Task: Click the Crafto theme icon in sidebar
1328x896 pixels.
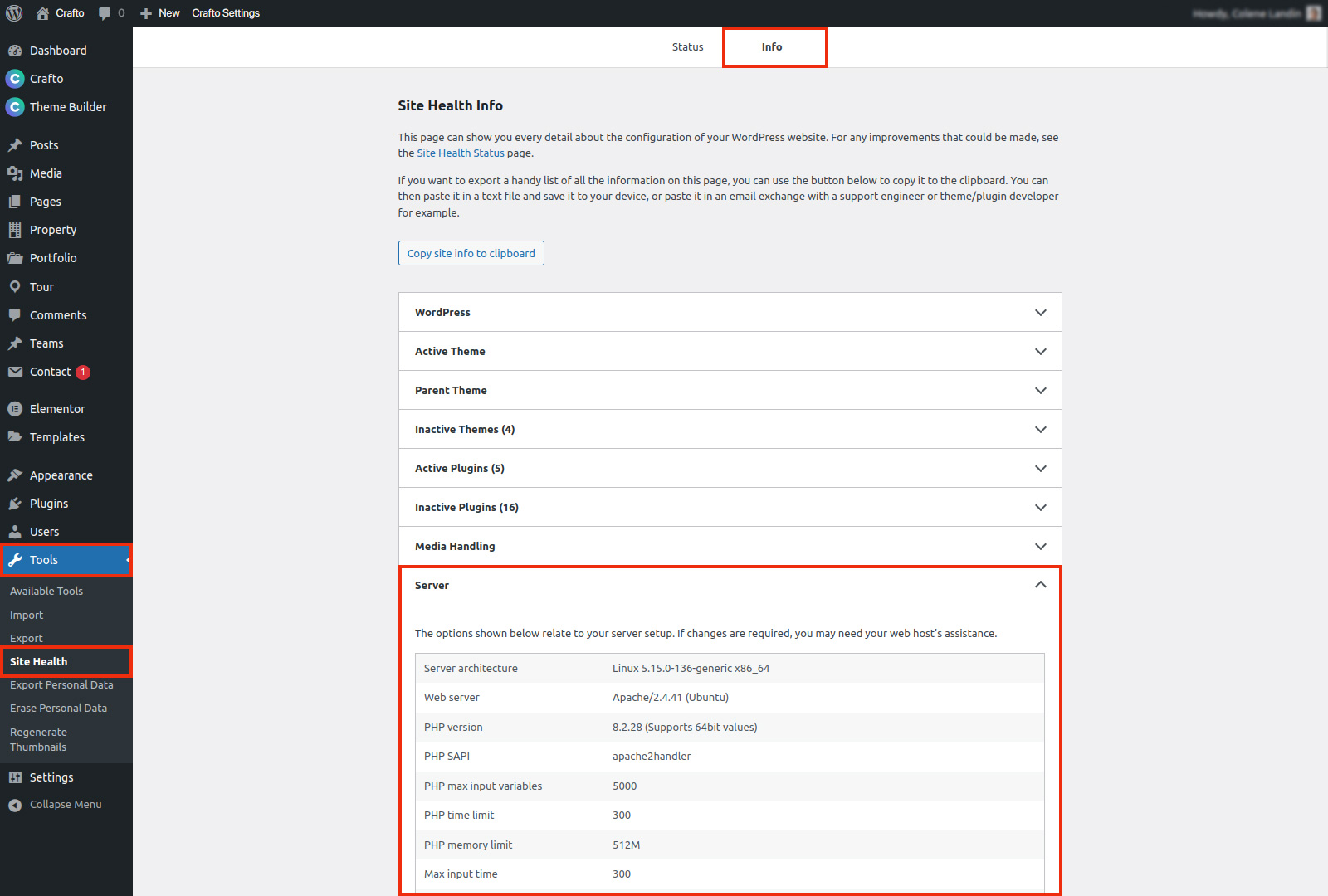Action: [x=16, y=78]
